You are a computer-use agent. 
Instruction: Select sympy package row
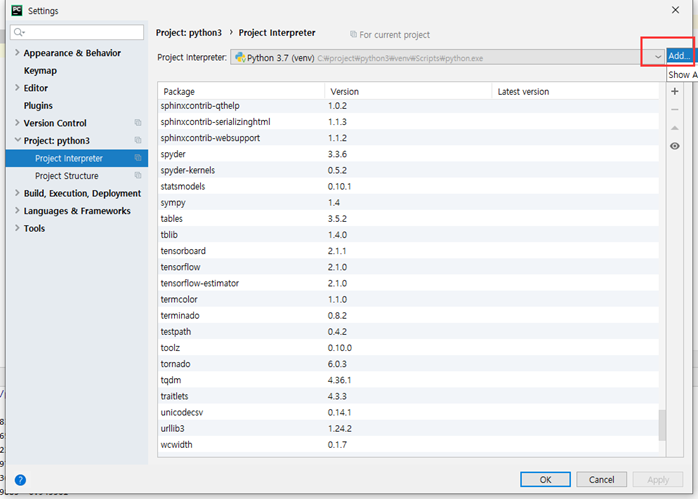(x=408, y=203)
